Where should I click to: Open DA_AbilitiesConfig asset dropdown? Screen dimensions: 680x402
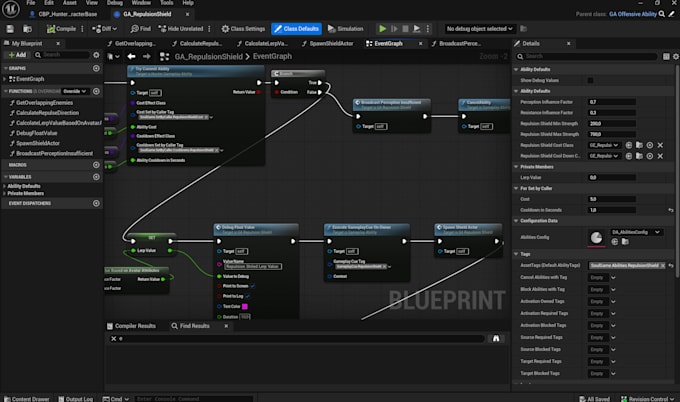(x=636, y=232)
